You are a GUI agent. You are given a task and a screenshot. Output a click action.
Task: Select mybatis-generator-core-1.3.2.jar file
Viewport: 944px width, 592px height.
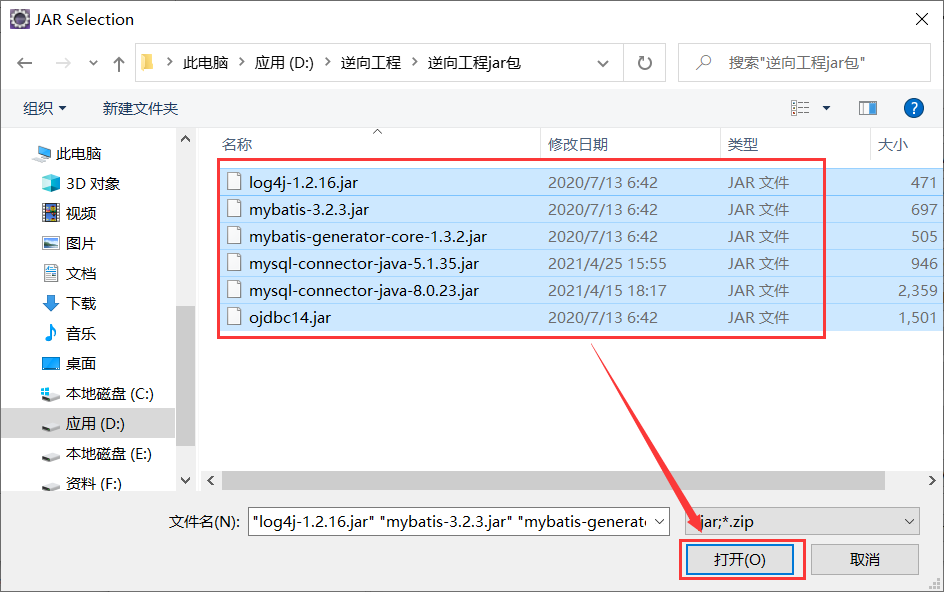point(580,237)
